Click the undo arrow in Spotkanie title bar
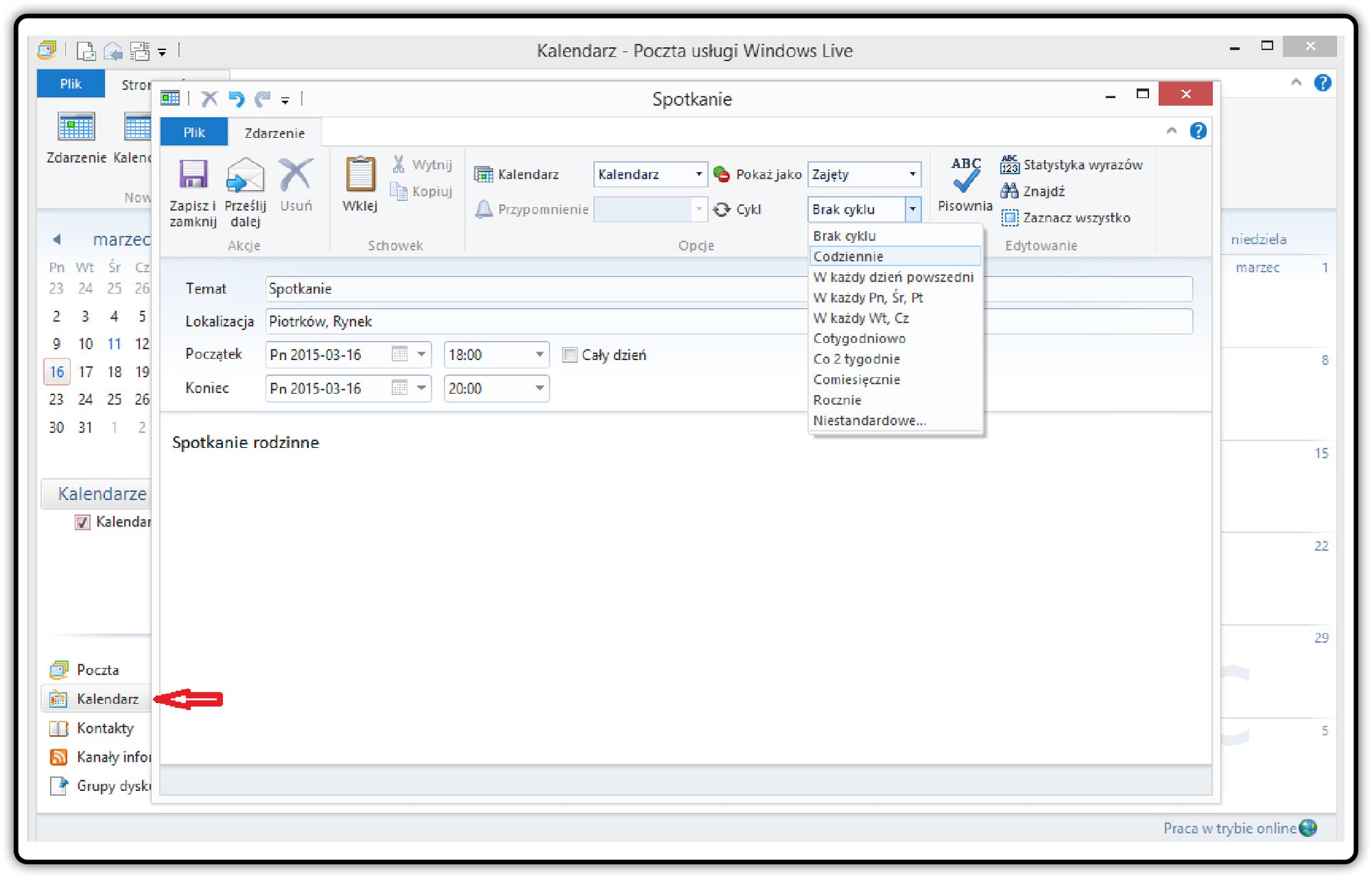 [237, 99]
